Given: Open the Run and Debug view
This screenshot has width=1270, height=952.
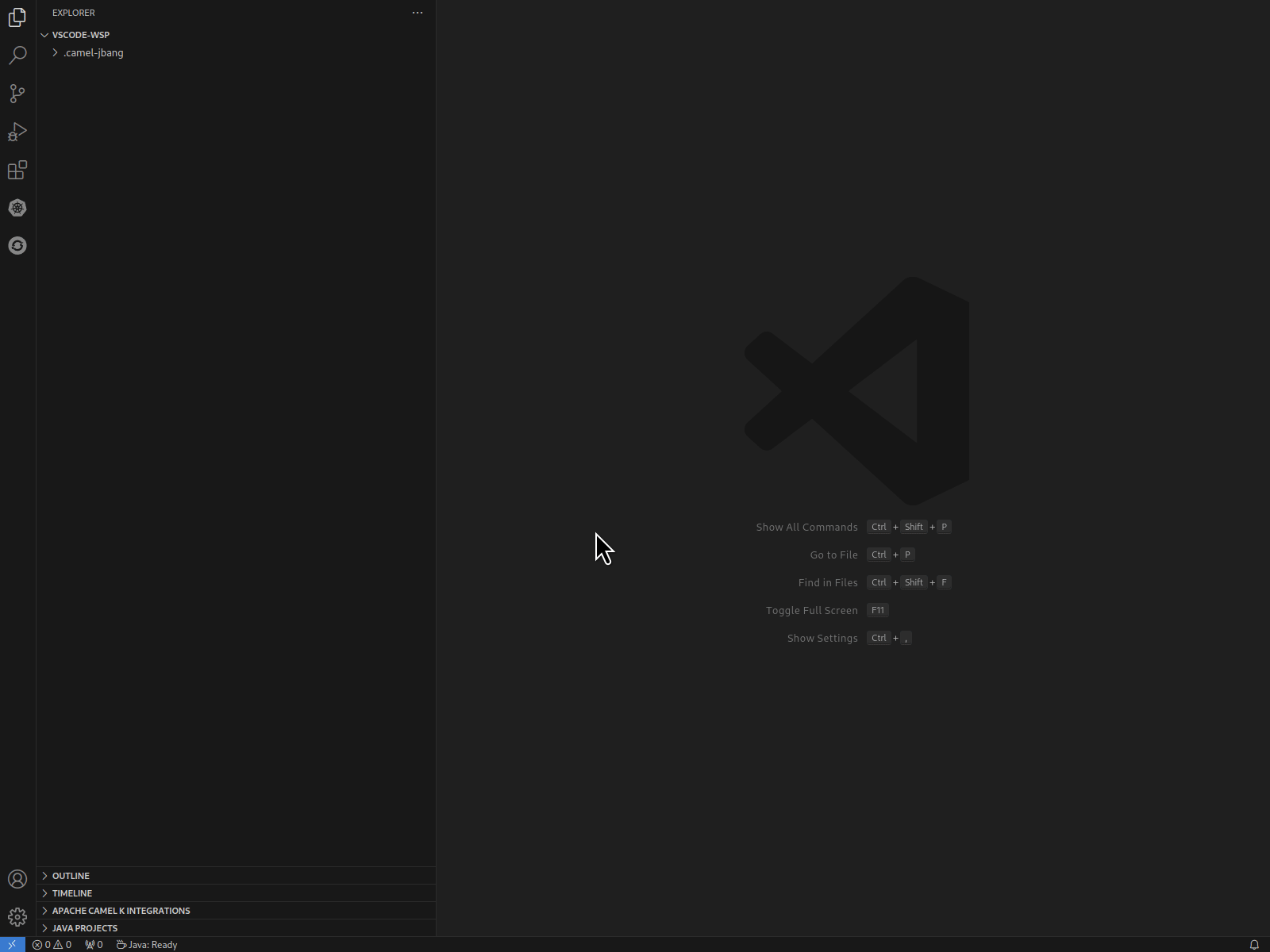Looking at the screenshot, I should tap(17, 132).
